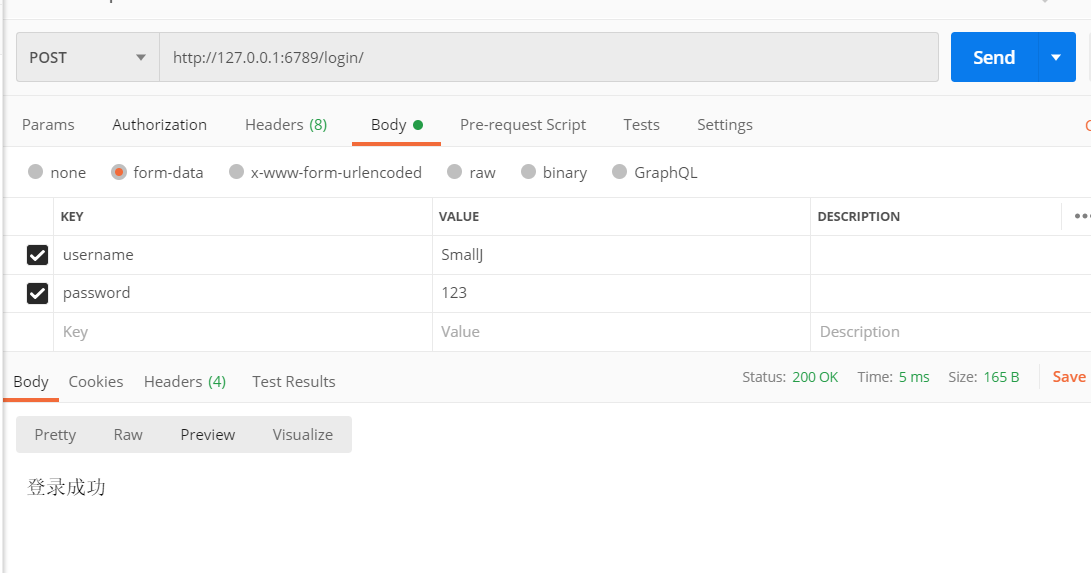Open the Test Results tab
The width and height of the screenshot is (1091, 573).
[x=294, y=382]
